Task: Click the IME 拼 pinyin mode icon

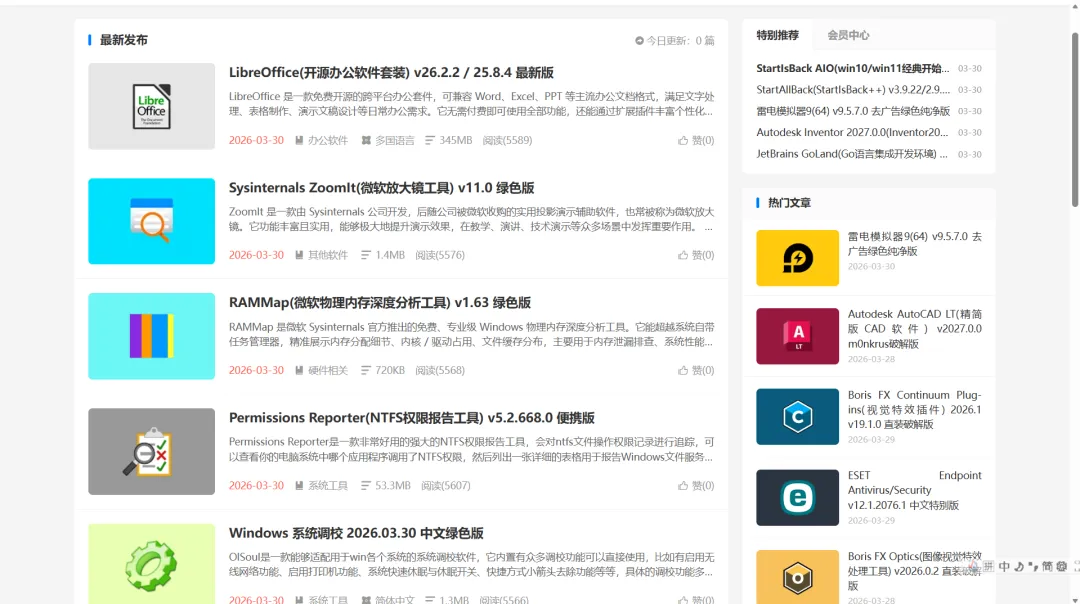Action: pos(988,566)
